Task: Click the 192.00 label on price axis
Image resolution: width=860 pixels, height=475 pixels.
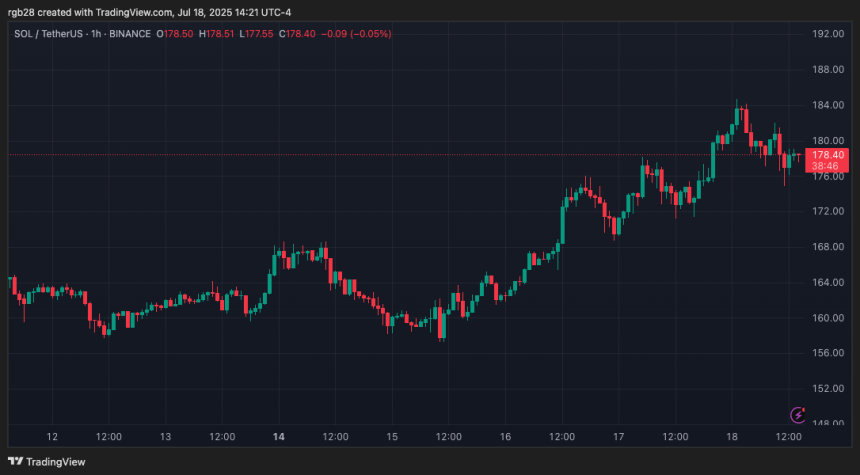Action: [x=829, y=34]
